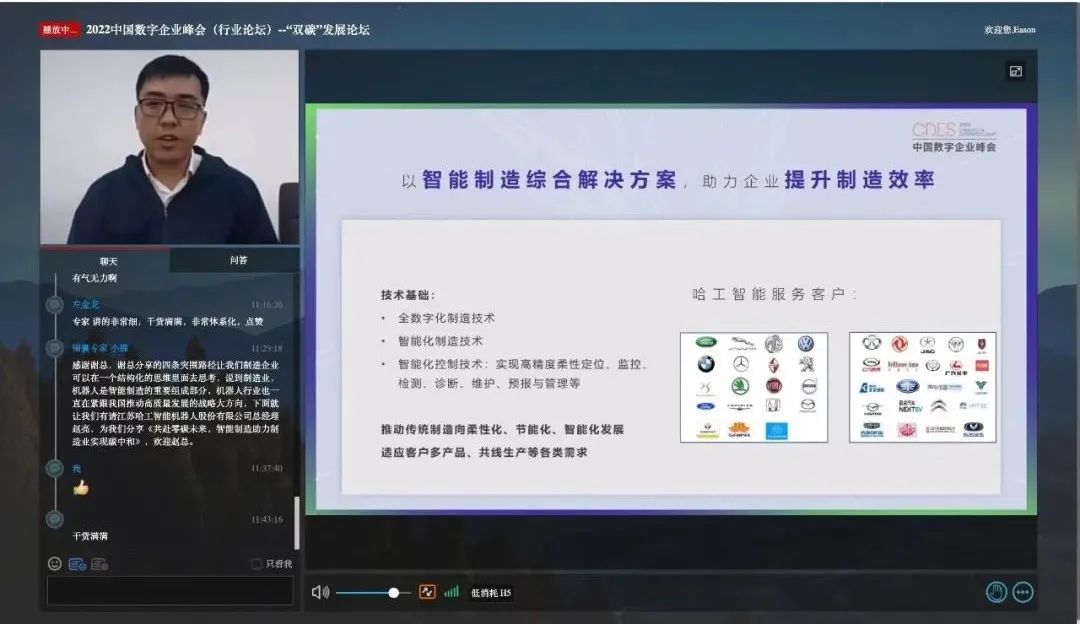1080x624 pixels.
Task: Click the CDES 中国数字企业峰会 logo
Action: (x=954, y=137)
